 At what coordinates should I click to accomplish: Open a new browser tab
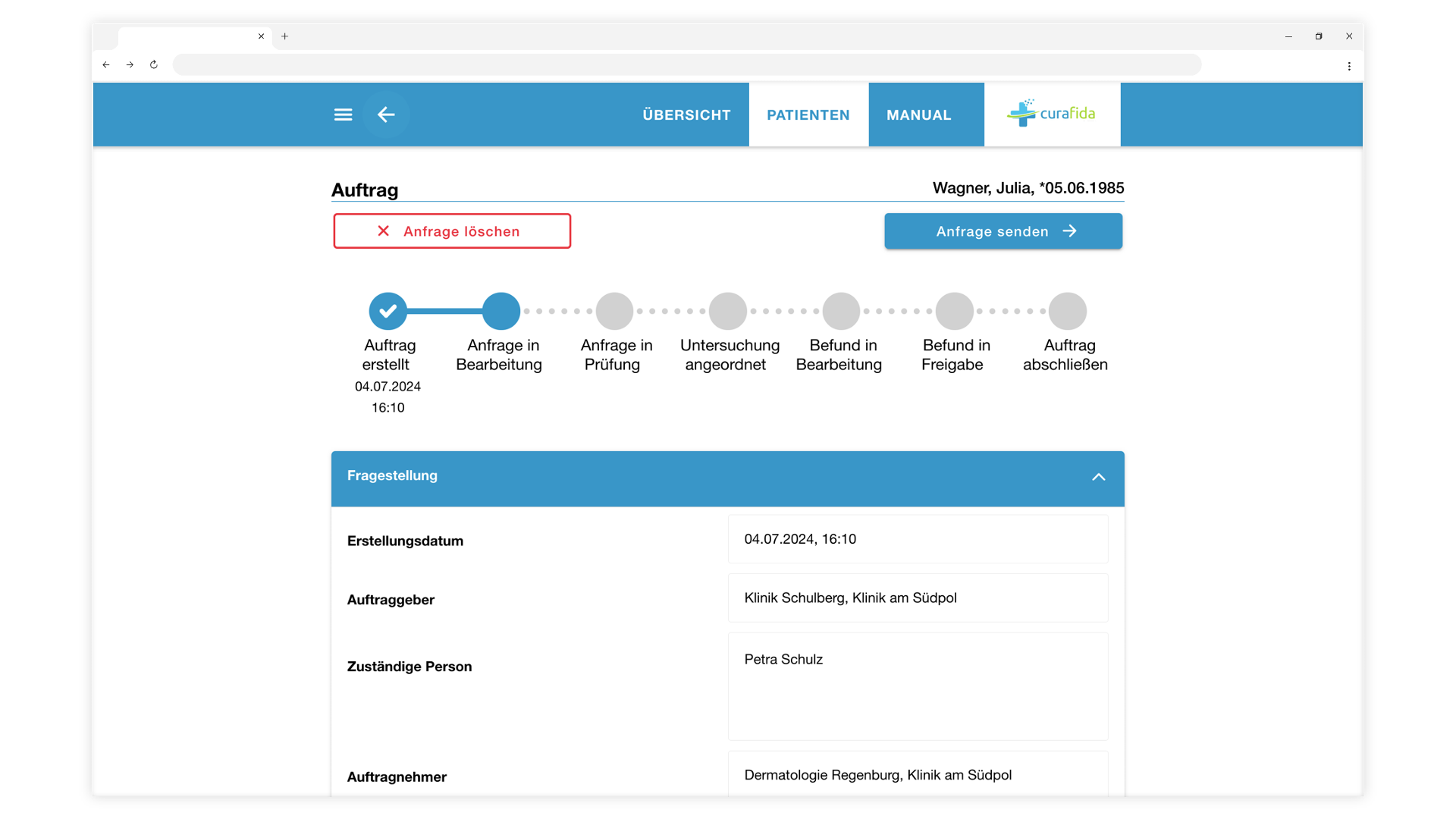[x=285, y=36]
